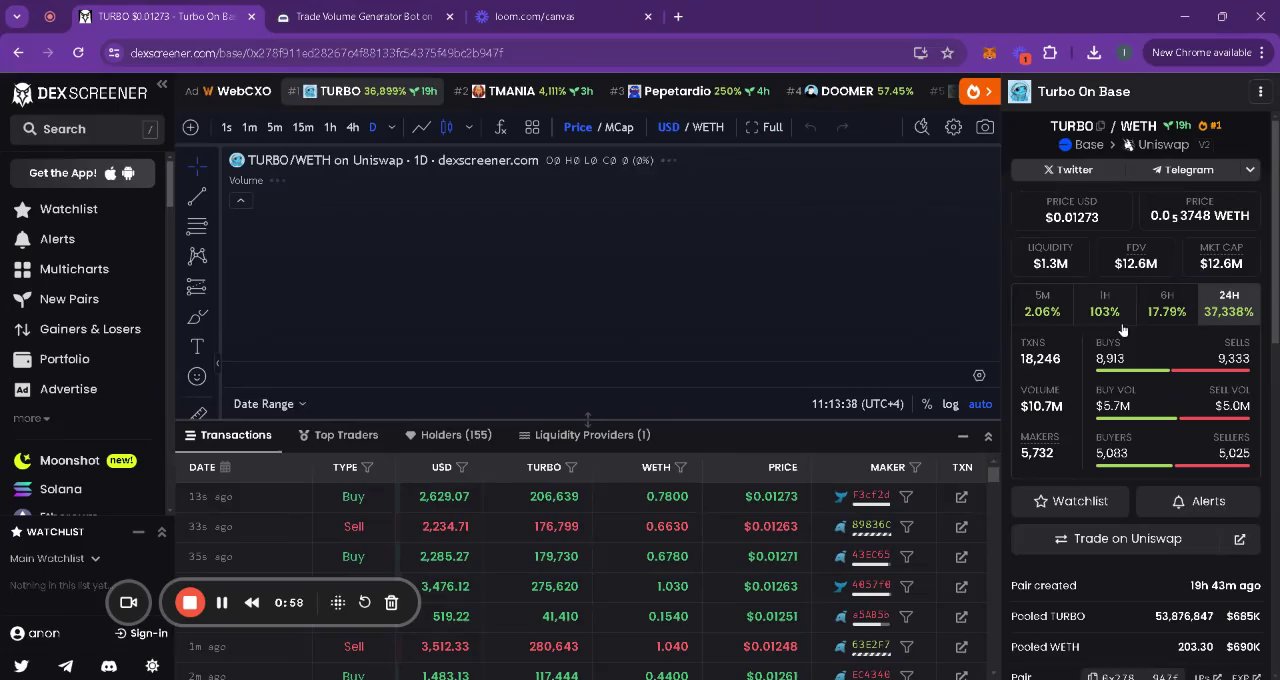
Task: Pause the screen recording
Action: 222,602
